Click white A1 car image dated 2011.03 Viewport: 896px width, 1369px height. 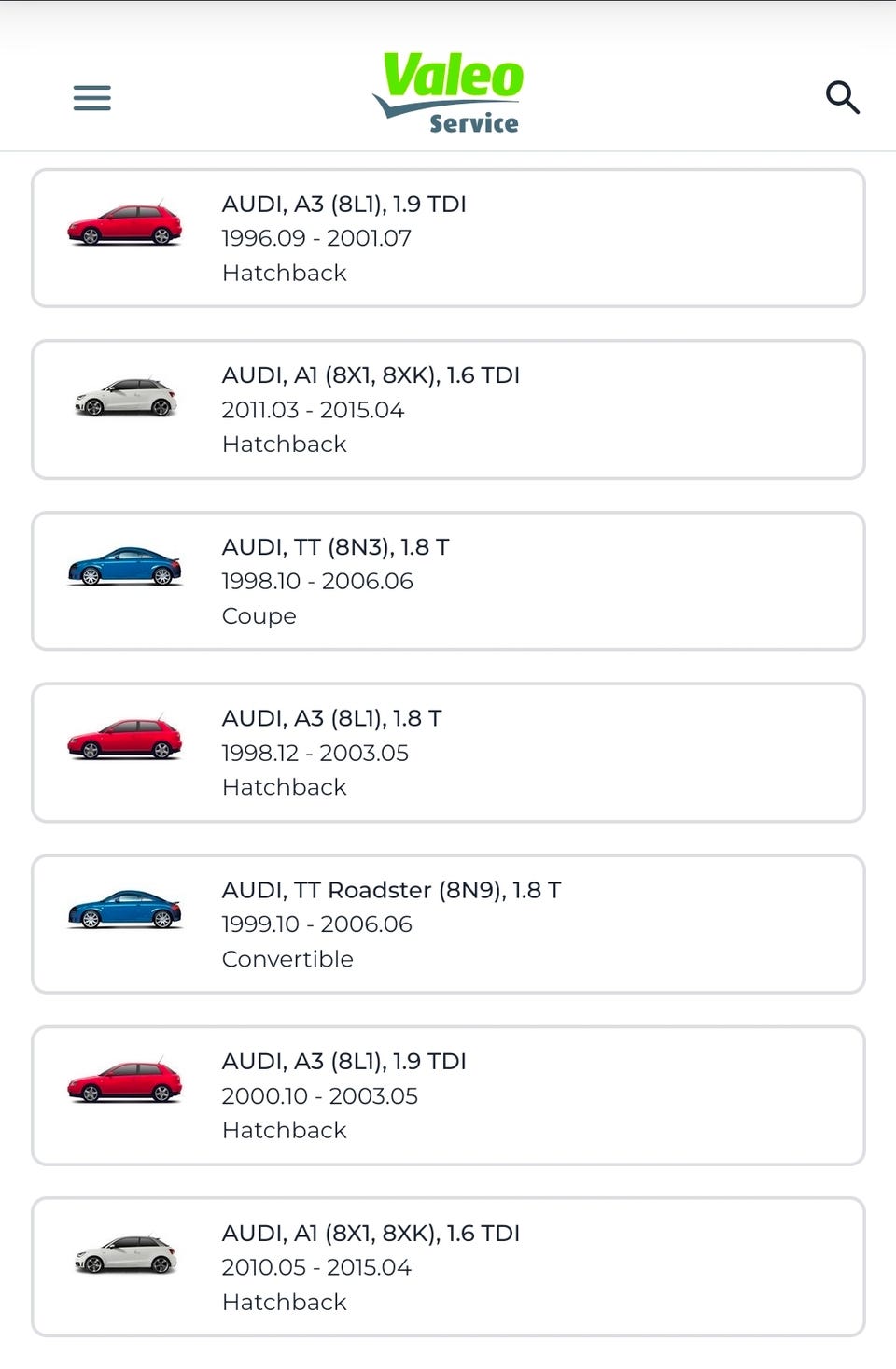(x=125, y=397)
